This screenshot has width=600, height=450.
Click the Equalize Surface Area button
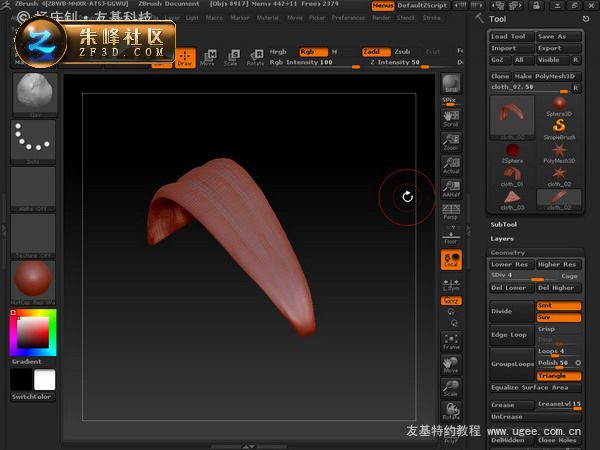click(535, 388)
